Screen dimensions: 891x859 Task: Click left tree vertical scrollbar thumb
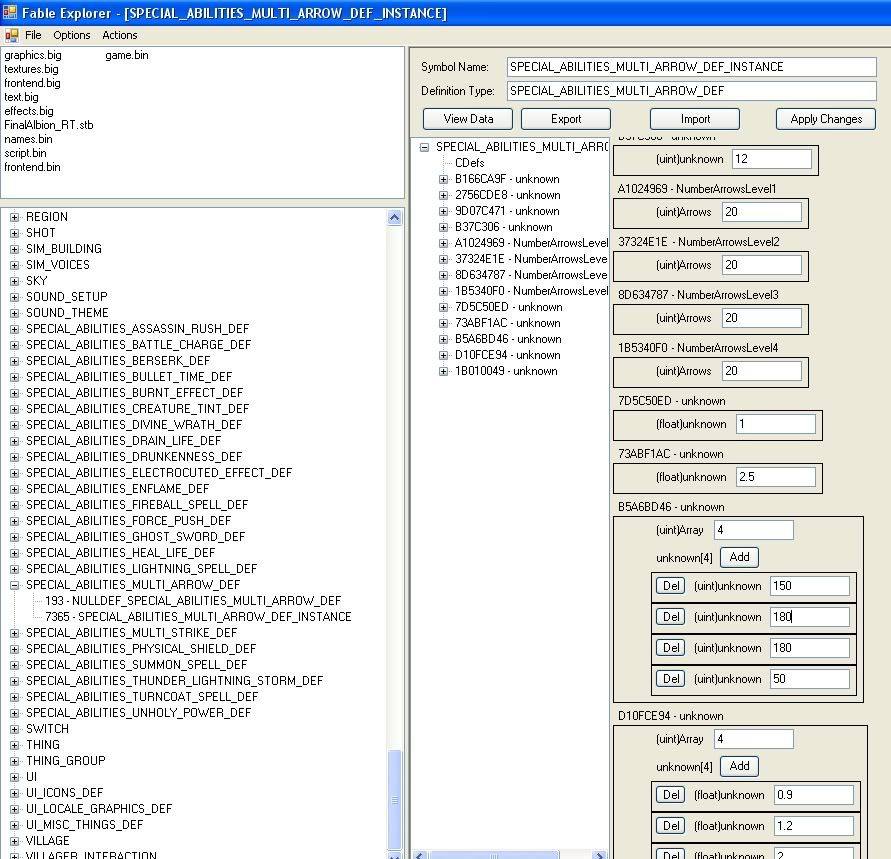(394, 800)
